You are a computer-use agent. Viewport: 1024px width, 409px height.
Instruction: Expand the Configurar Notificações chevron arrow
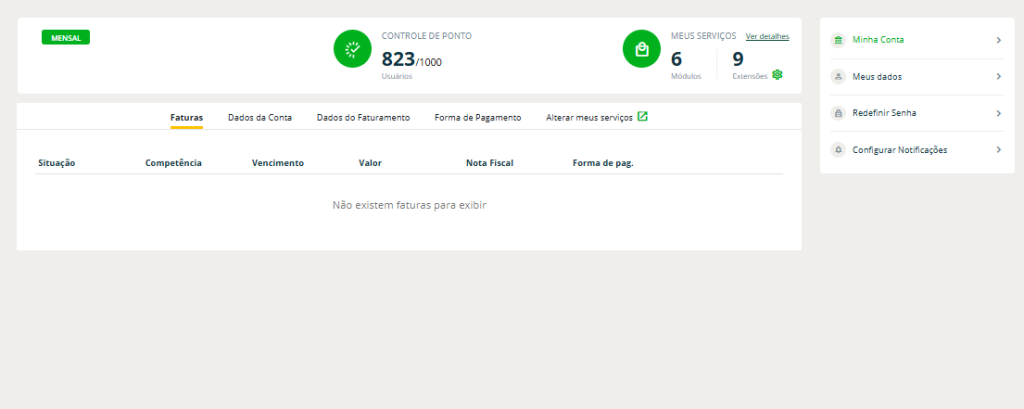click(x=998, y=150)
